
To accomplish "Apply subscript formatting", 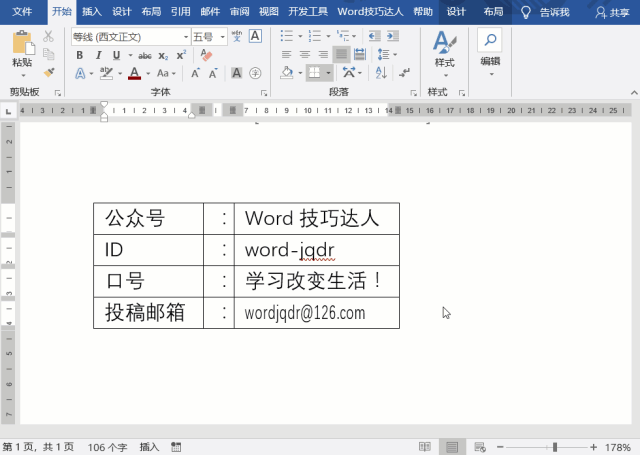I will click(163, 55).
